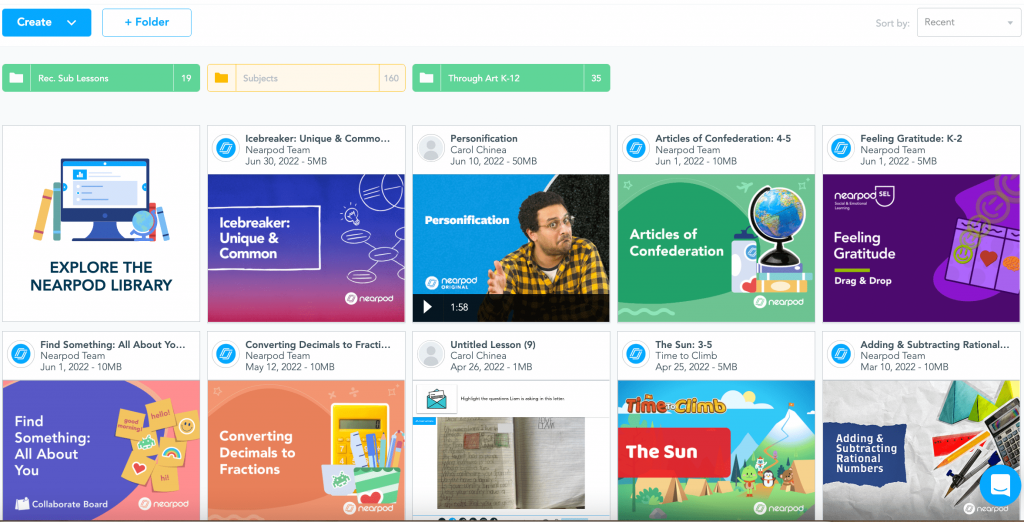Image resolution: width=1024 pixels, height=522 pixels.
Task: Open the Sort by Recent dropdown
Action: pos(968,22)
